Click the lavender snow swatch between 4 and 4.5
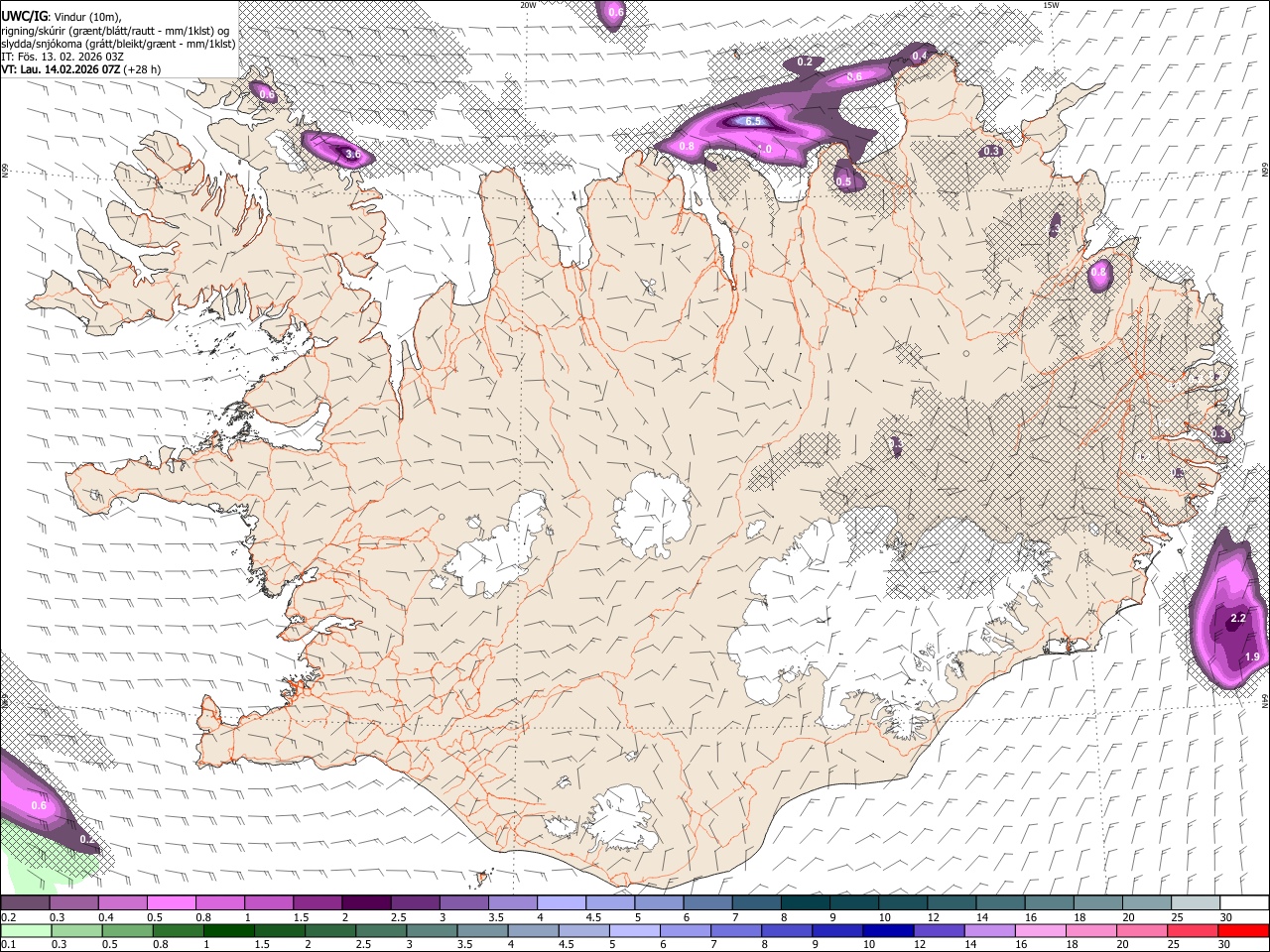Screen dimensions: 1270x952 tap(561, 902)
